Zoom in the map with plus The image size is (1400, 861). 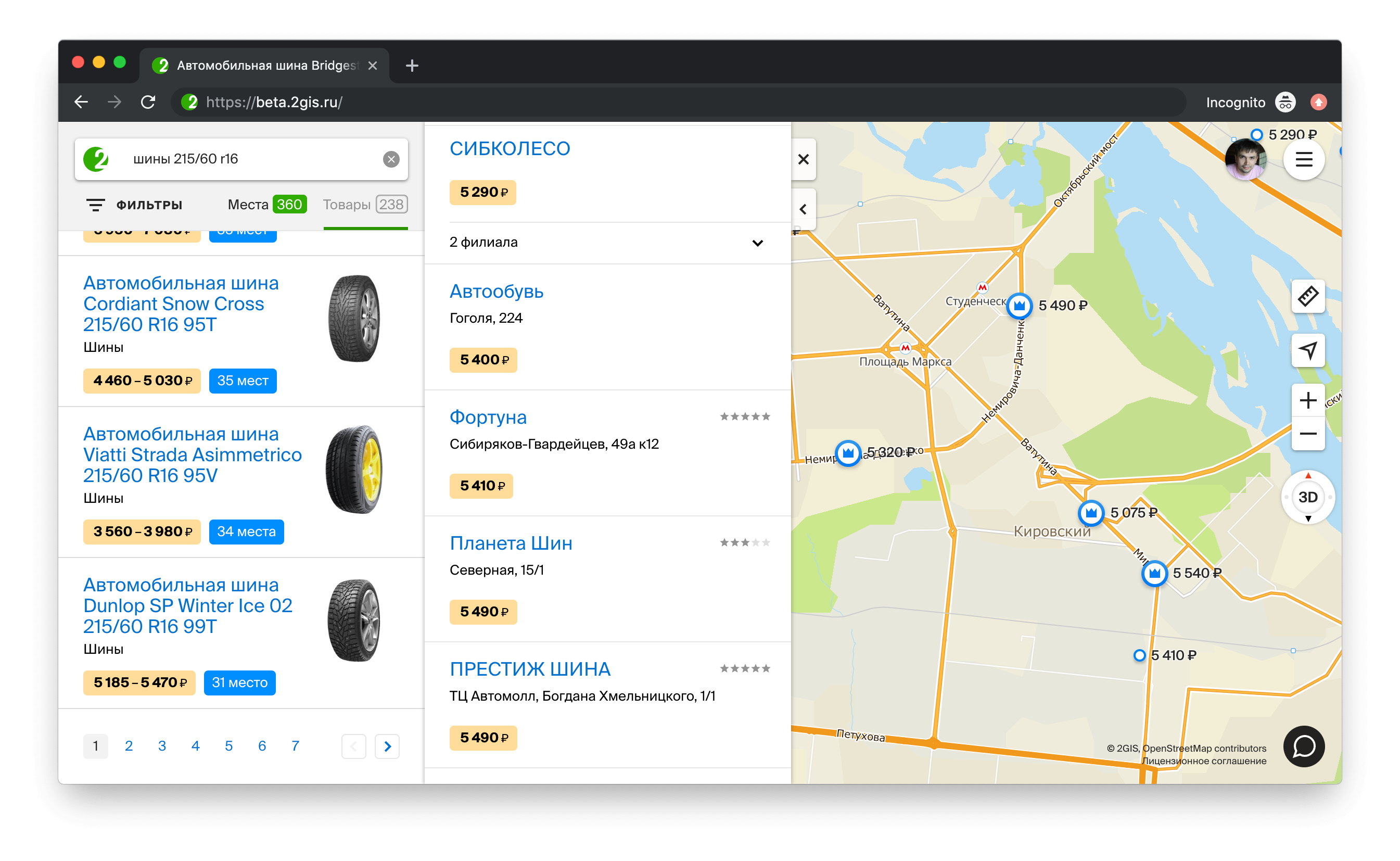point(1307,400)
